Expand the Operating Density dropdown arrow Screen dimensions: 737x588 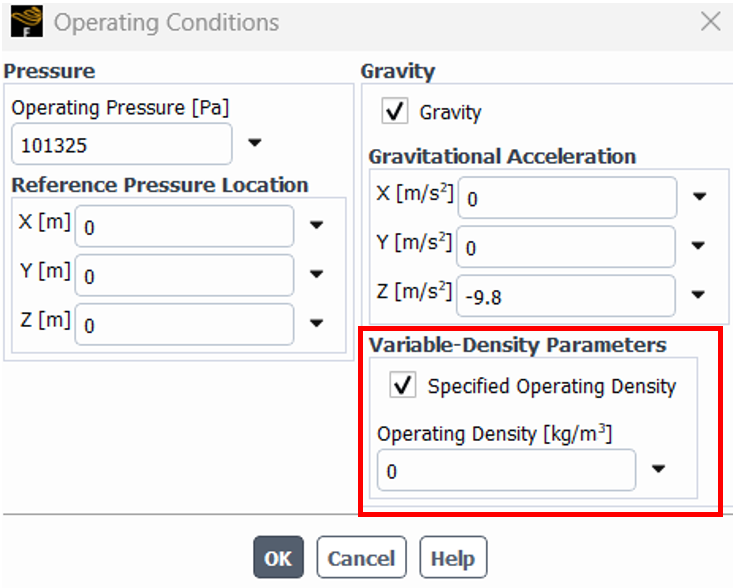659,469
